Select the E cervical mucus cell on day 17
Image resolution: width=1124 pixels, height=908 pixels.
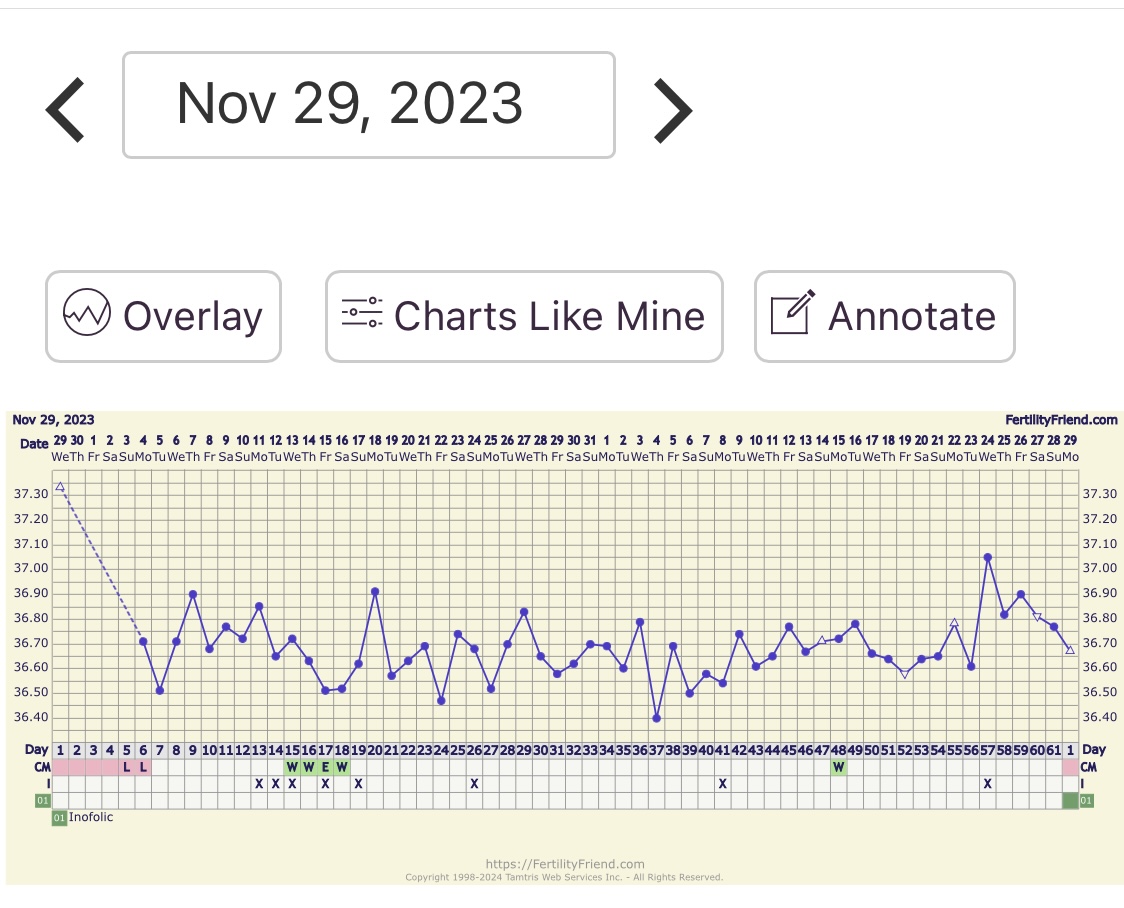click(x=325, y=767)
